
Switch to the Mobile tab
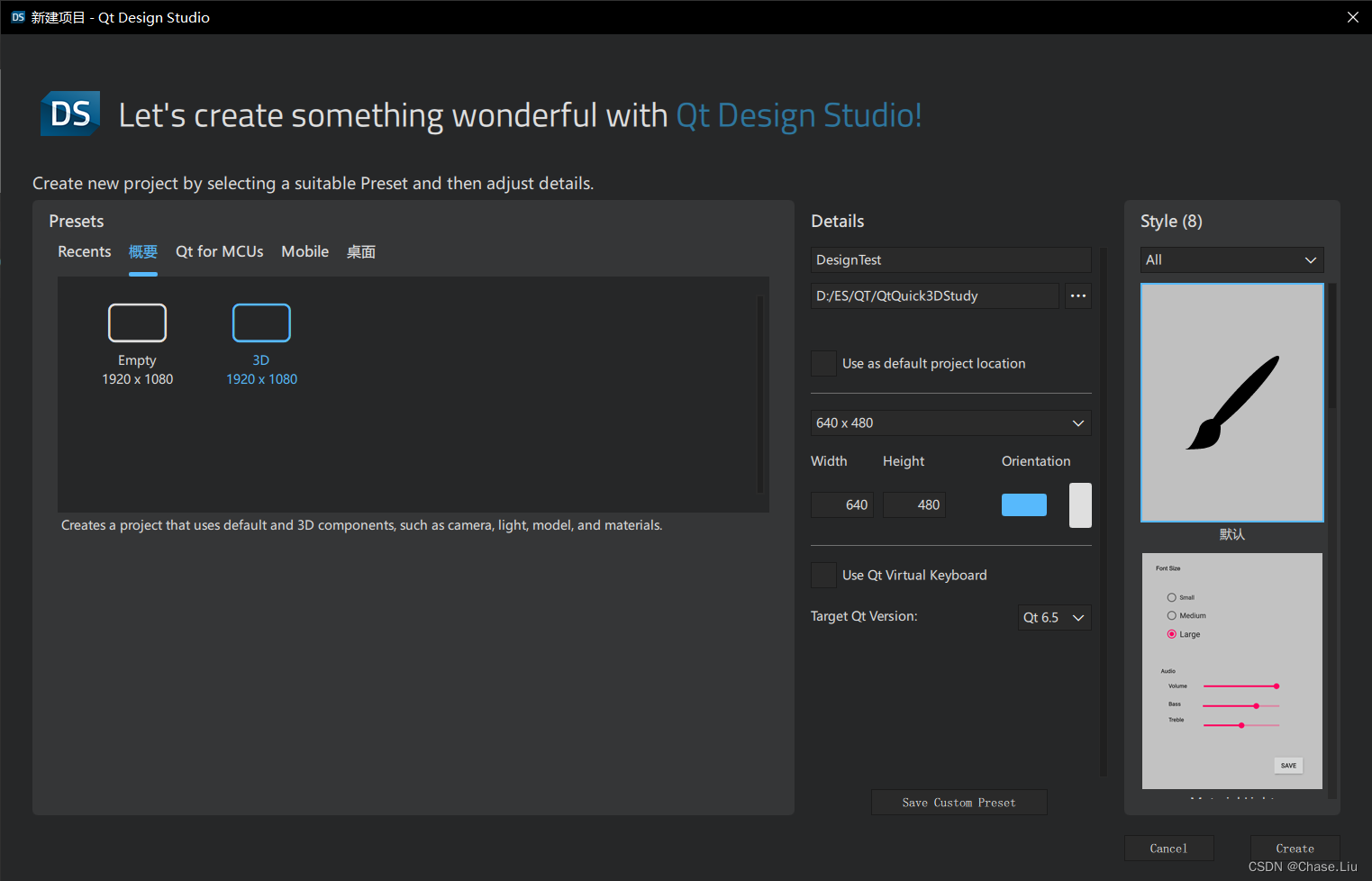[305, 251]
